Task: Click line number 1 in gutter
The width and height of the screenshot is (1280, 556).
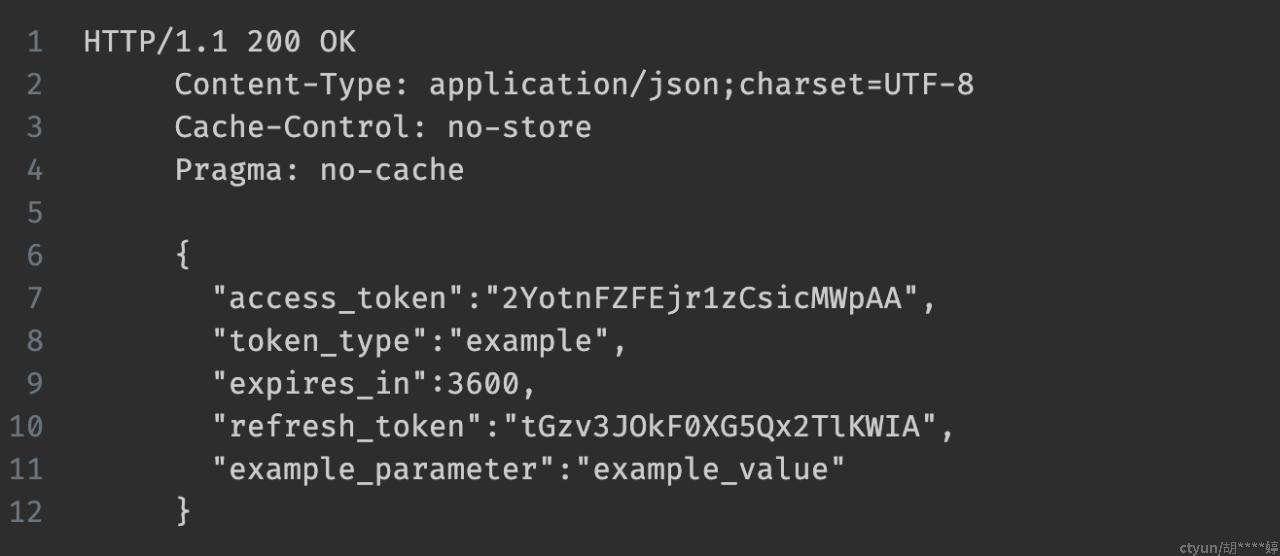Action: [x=35, y=42]
